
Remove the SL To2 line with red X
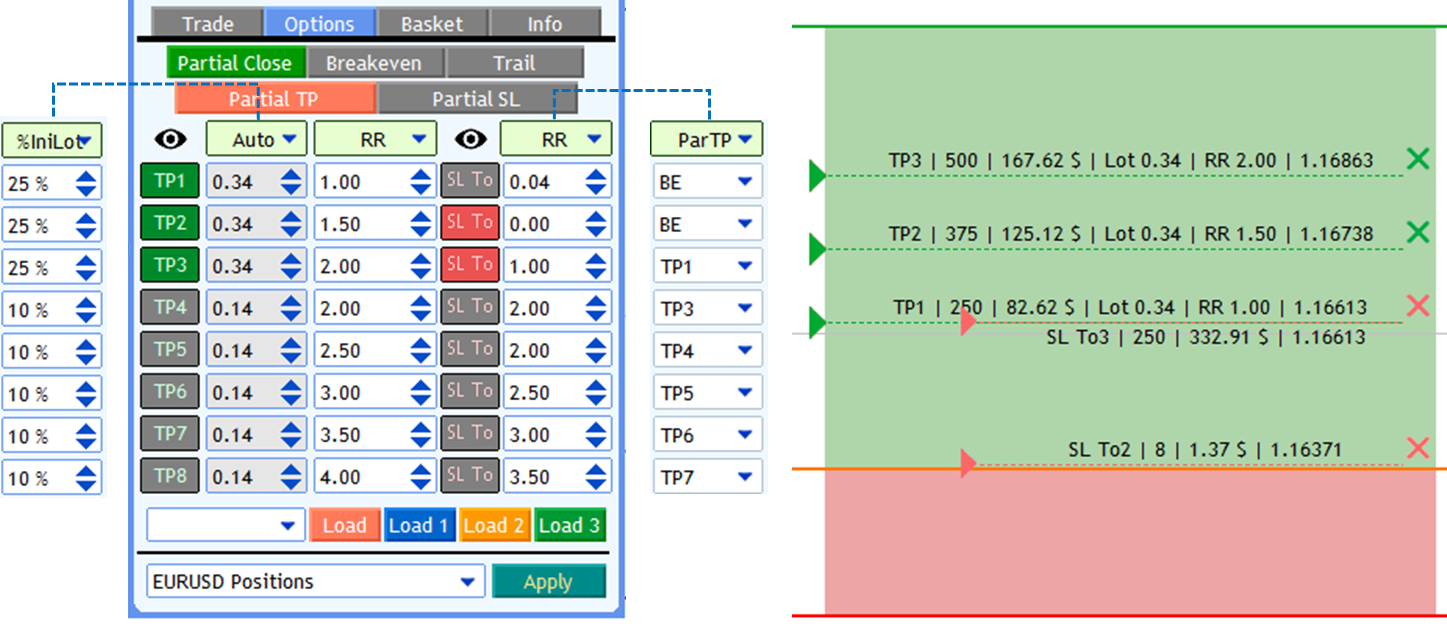click(1418, 448)
